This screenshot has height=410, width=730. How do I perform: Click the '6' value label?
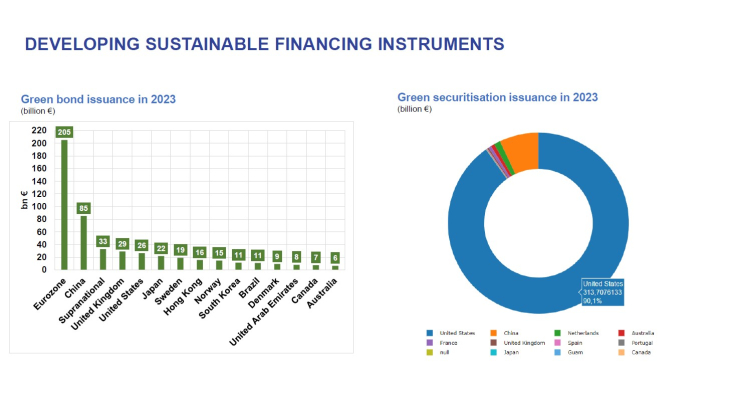335,258
